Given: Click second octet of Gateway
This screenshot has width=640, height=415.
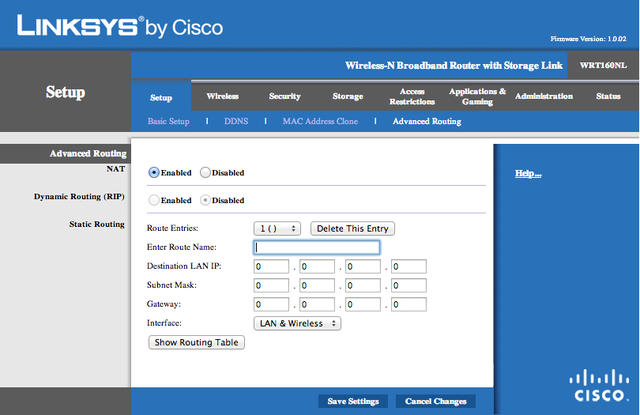Looking at the screenshot, I should click(x=317, y=304).
